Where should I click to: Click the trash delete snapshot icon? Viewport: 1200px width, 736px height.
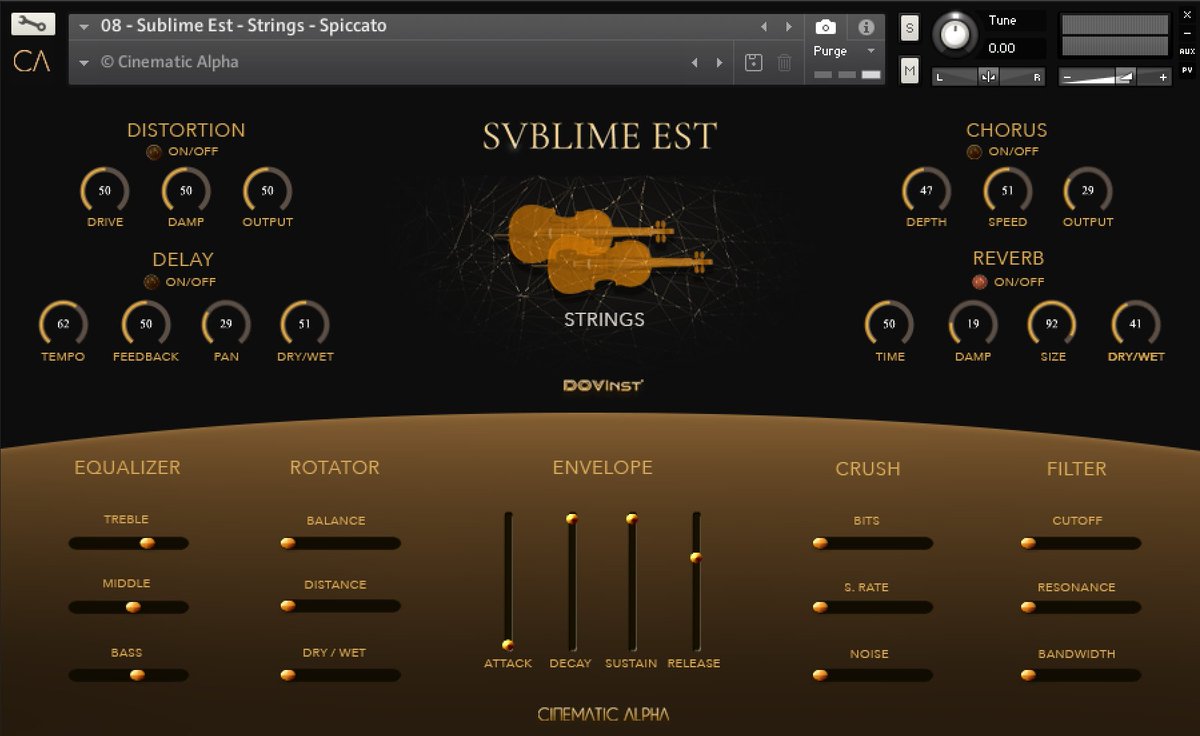pos(785,62)
